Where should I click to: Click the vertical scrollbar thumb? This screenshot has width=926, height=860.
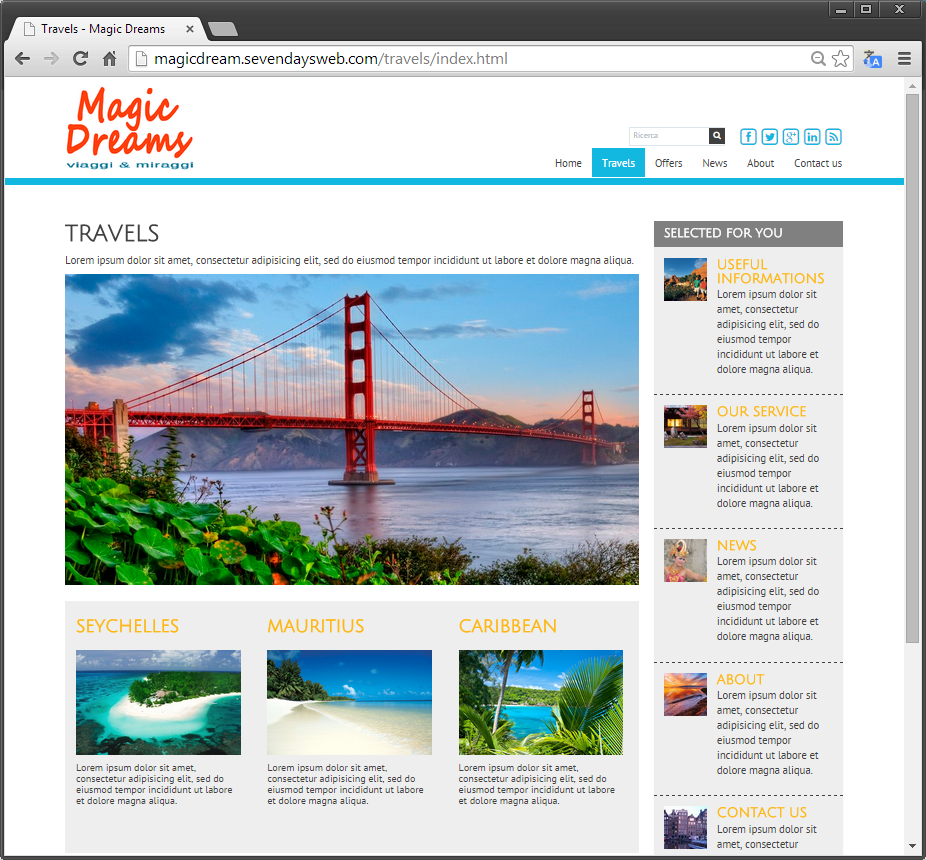(x=912, y=369)
